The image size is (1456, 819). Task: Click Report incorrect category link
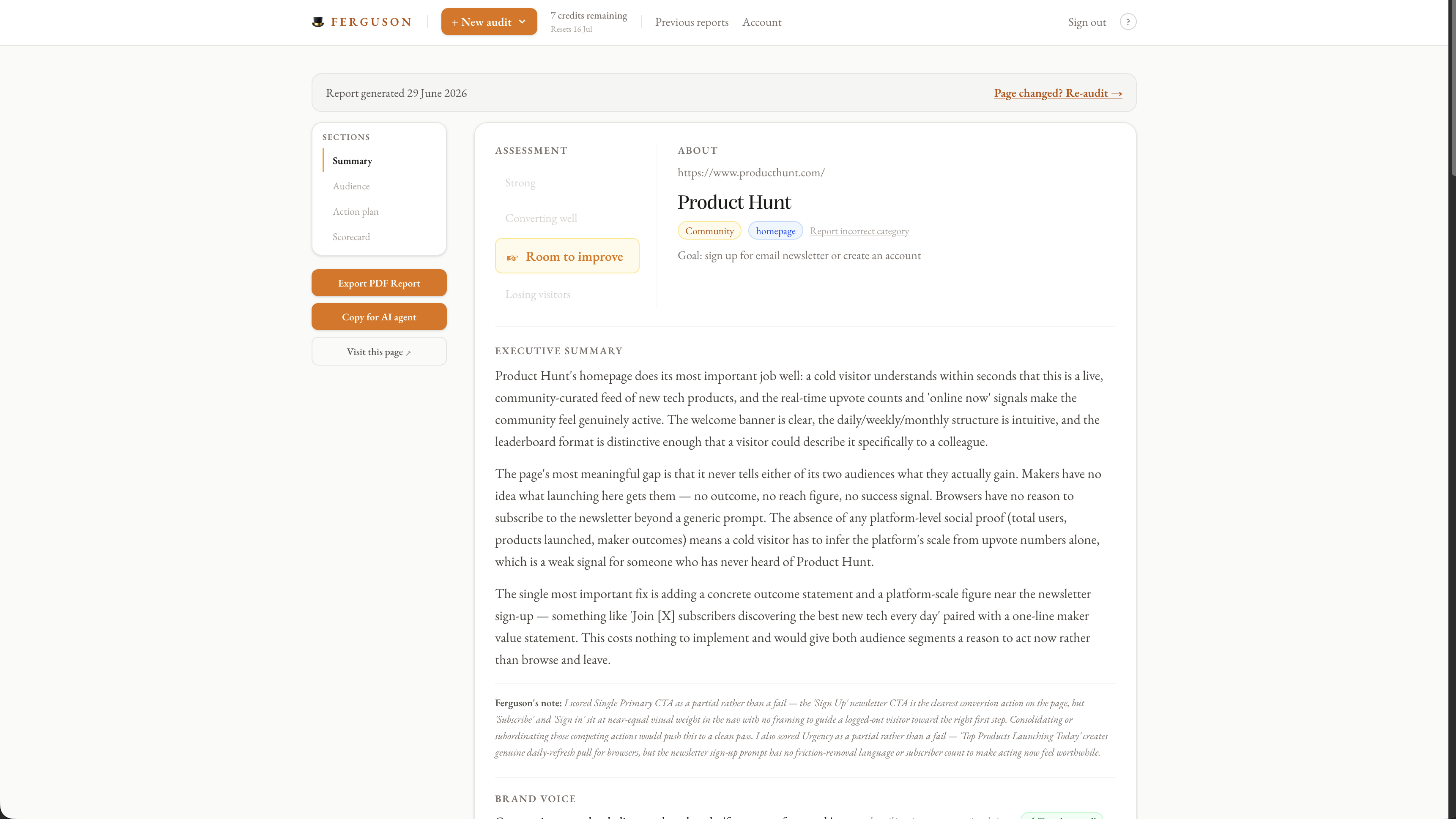[x=859, y=230]
